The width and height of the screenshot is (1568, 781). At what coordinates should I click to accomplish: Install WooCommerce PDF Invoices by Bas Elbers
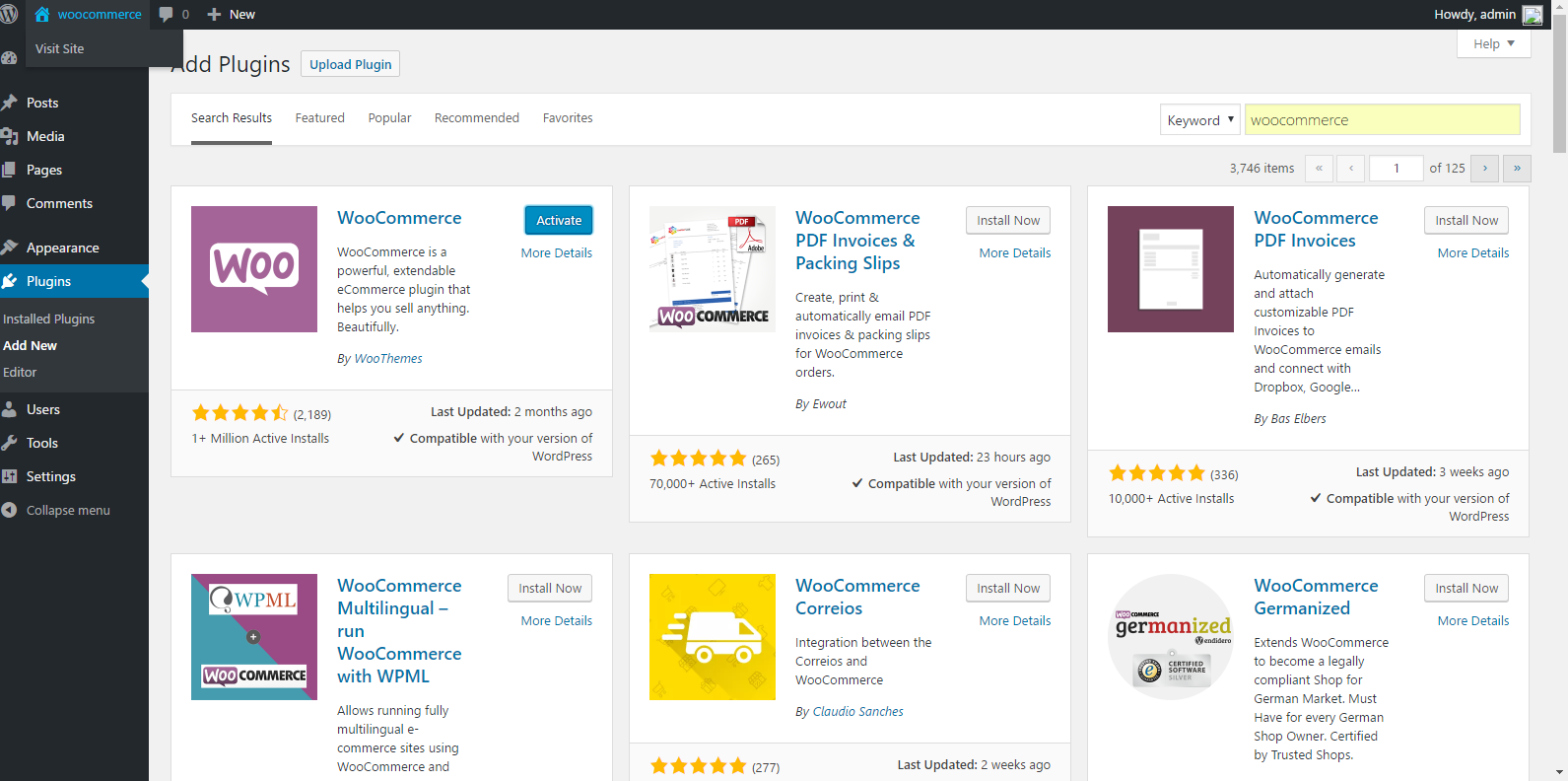point(1466,220)
